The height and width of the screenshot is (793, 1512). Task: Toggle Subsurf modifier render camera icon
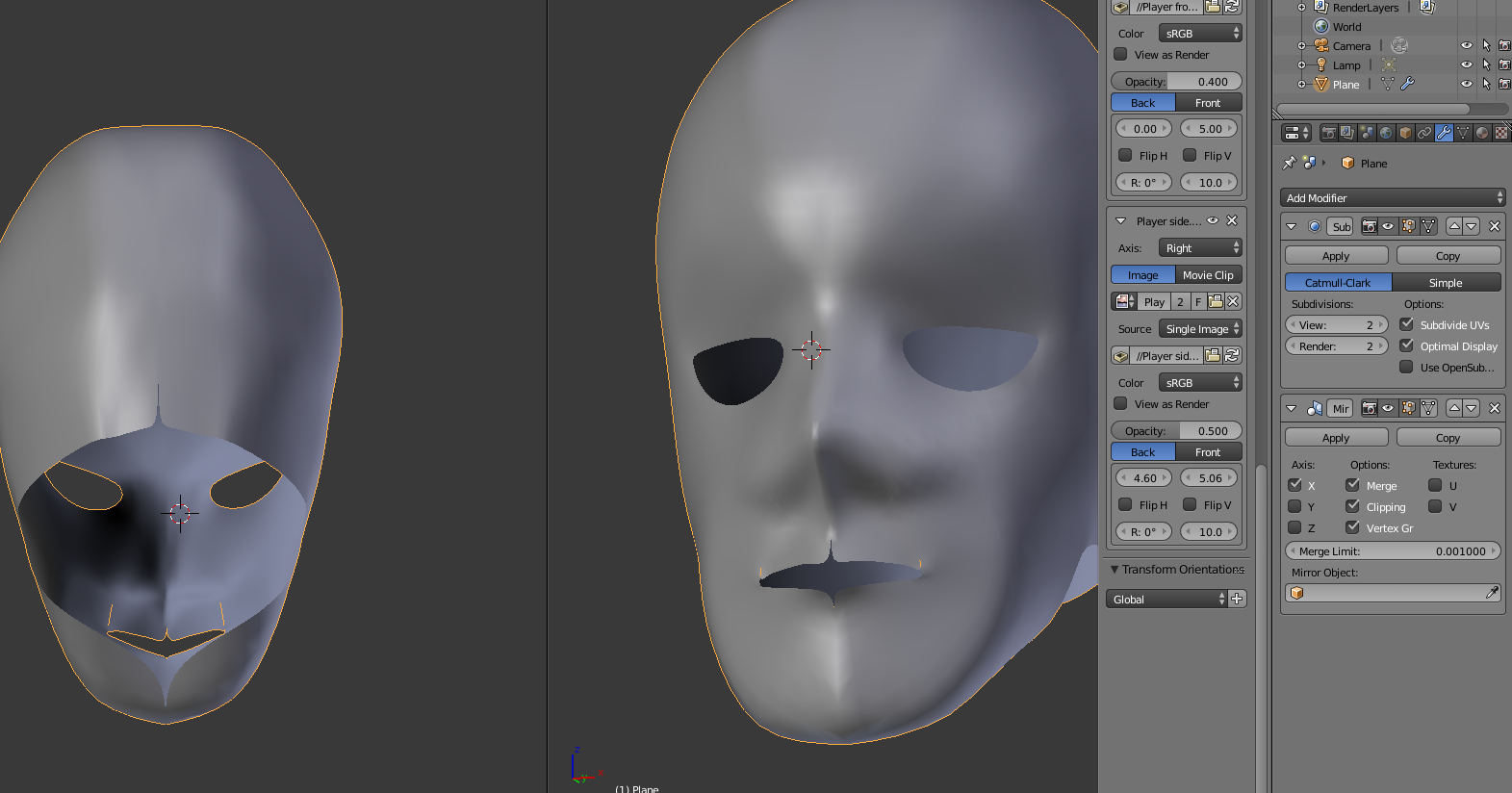click(1369, 226)
